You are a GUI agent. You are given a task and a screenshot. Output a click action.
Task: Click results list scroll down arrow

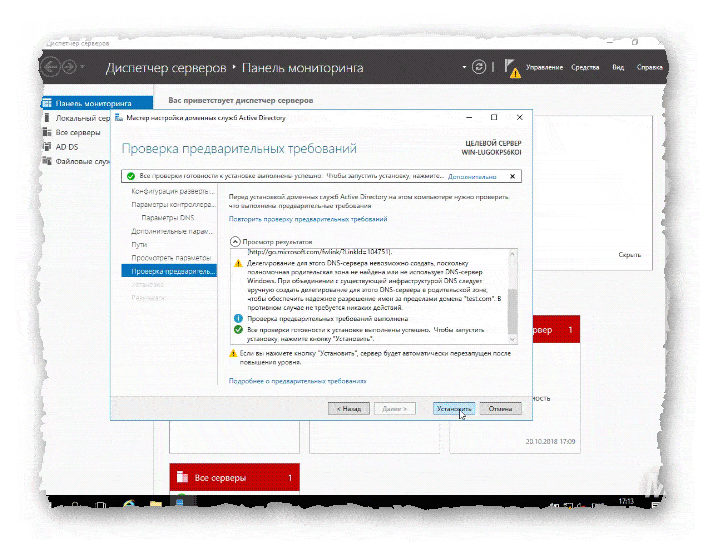tap(512, 339)
